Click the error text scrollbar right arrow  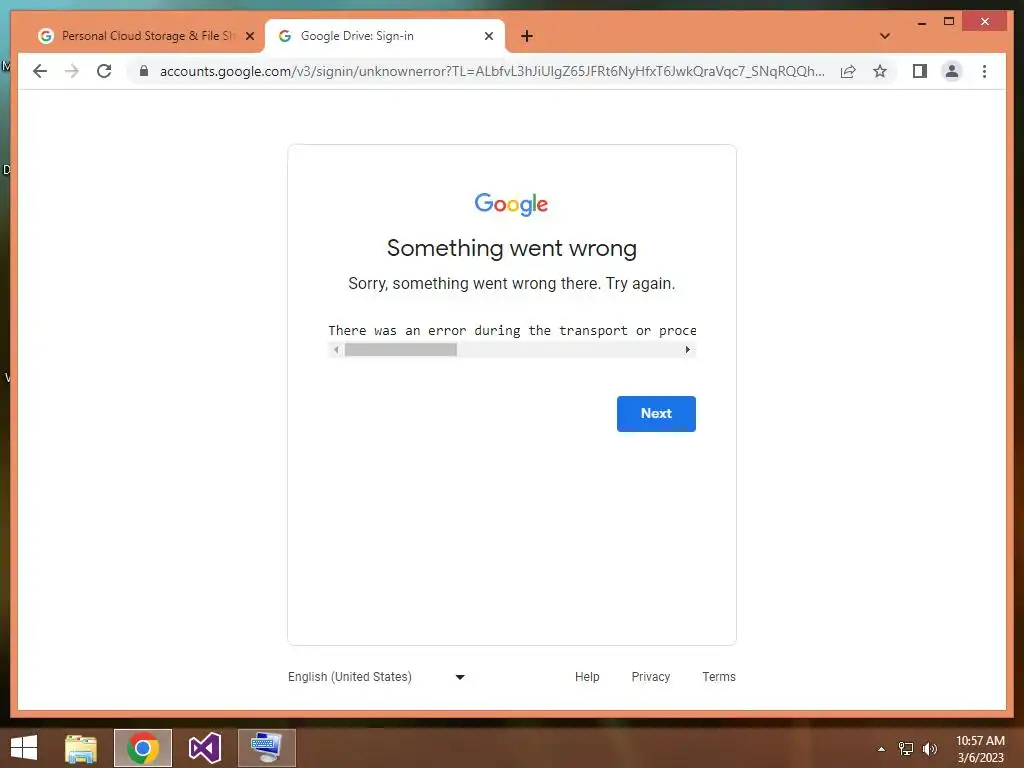click(x=687, y=350)
